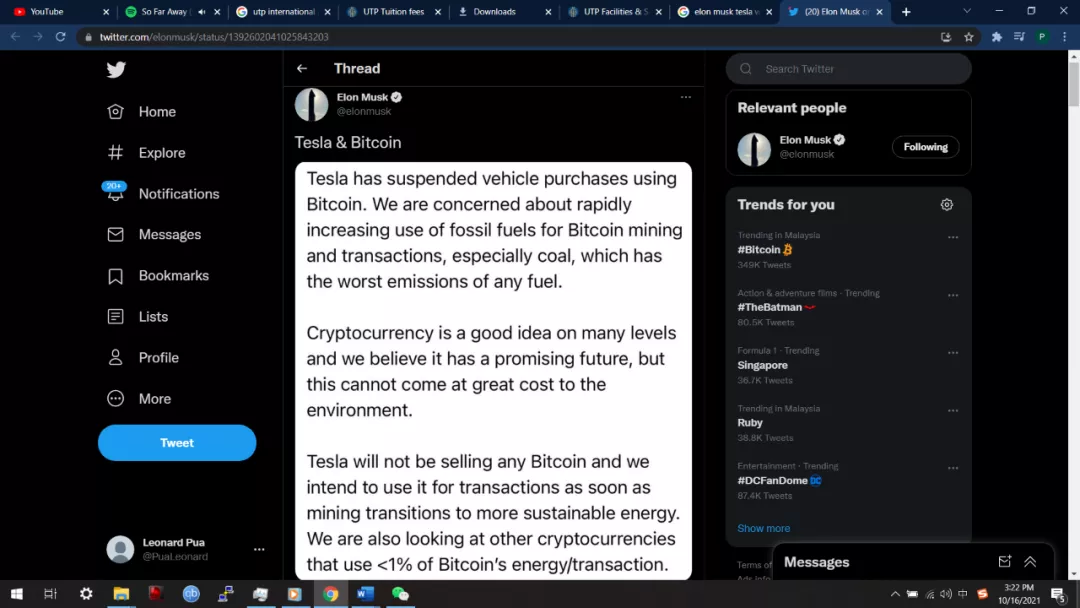Mute the So Far Away tab audio
Screen dimensions: 1080x608
tap(201, 12)
